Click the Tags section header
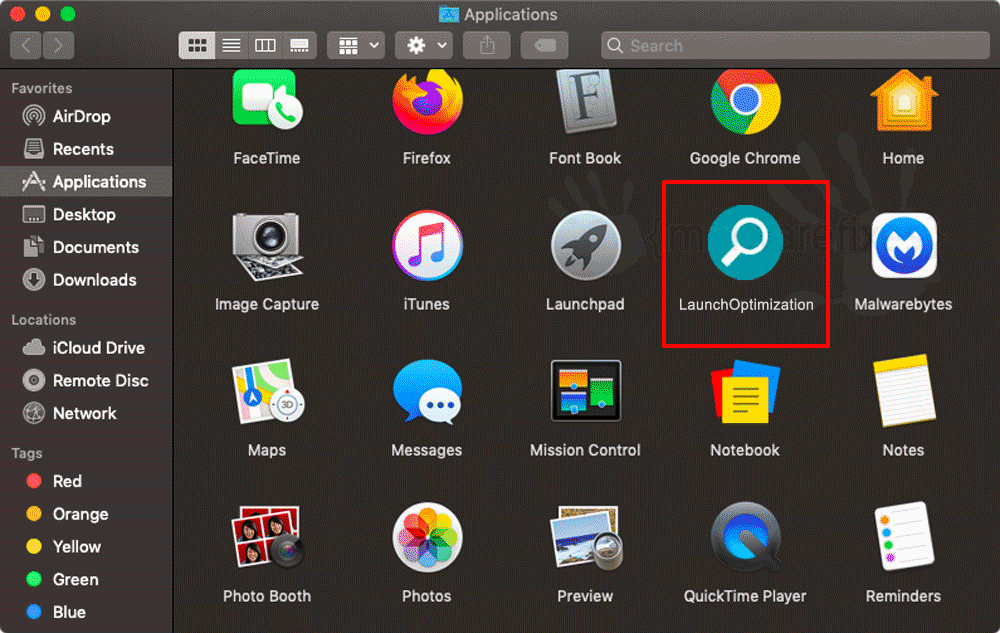 (x=27, y=454)
